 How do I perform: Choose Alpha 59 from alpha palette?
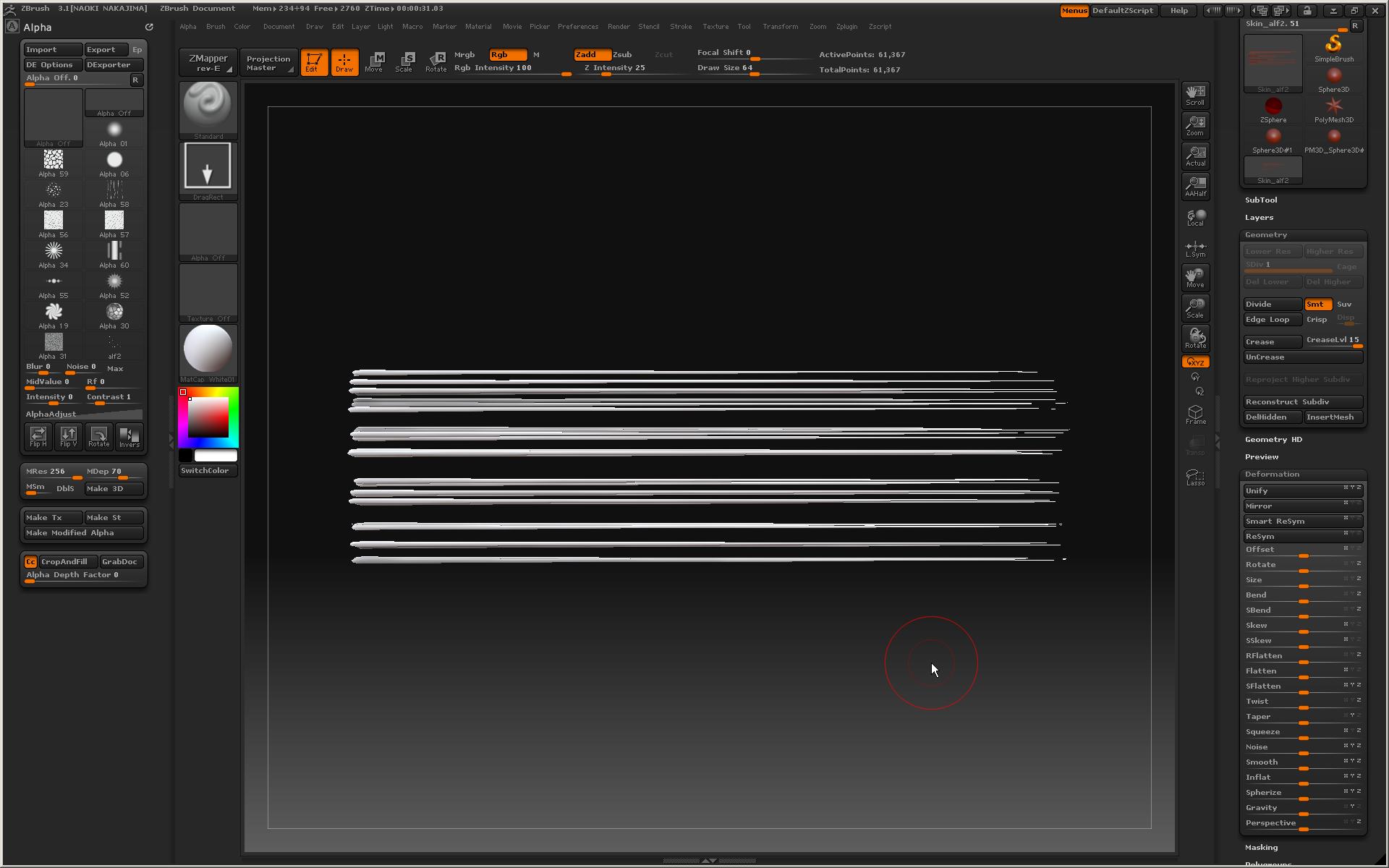coord(54,163)
